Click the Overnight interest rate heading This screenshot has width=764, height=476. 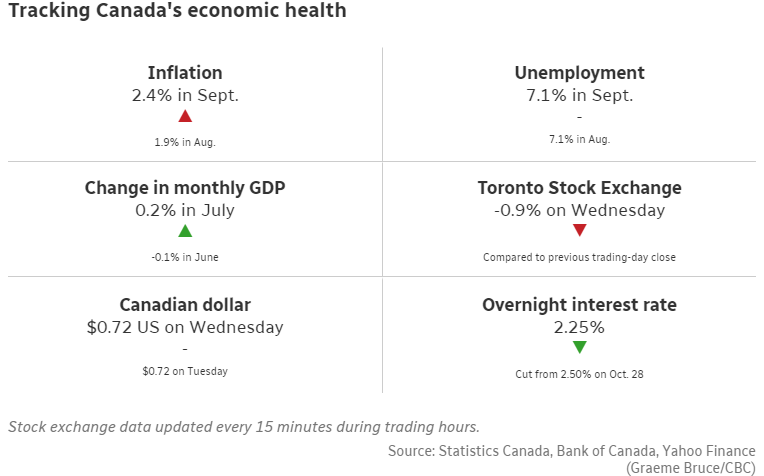(579, 305)
